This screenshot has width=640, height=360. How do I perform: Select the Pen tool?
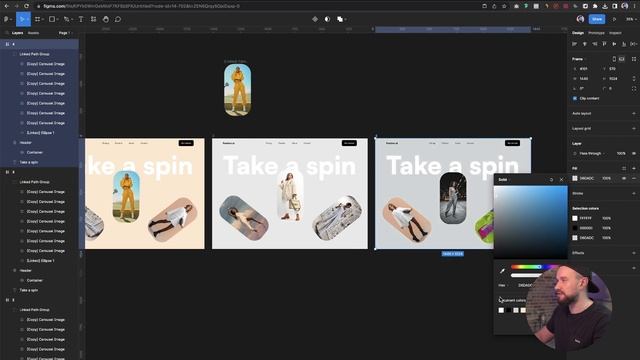click(67, 19)
